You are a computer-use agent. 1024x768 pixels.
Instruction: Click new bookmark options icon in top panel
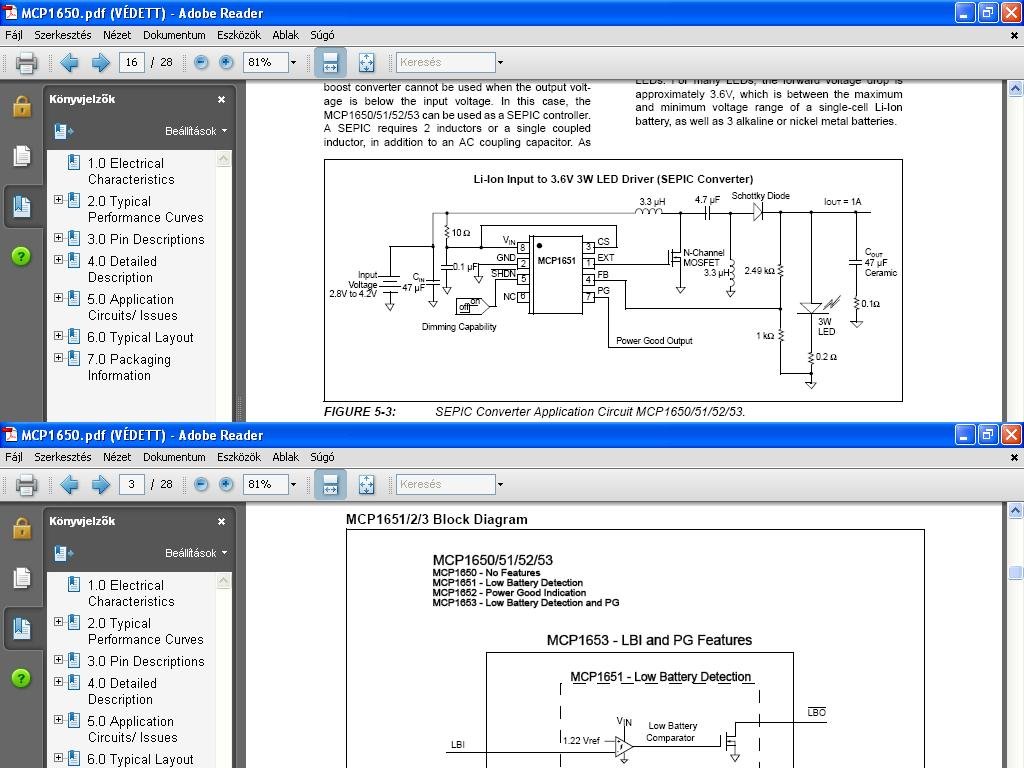tap(63, 131)
